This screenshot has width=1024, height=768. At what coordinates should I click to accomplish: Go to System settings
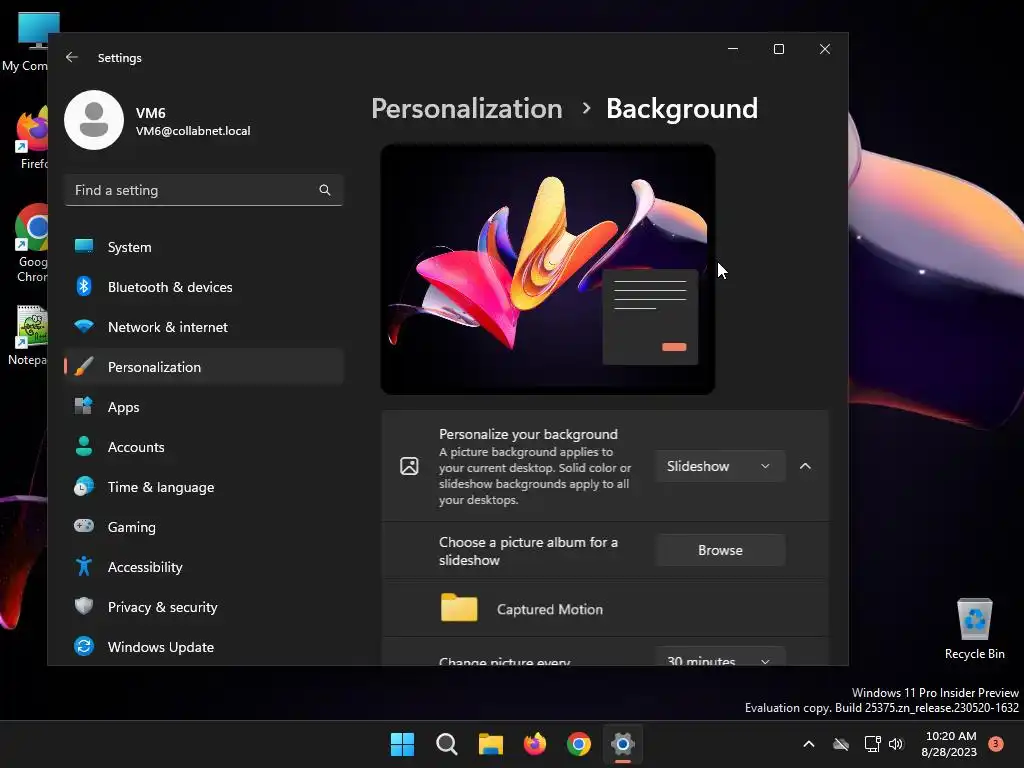(x=204, y=247)
